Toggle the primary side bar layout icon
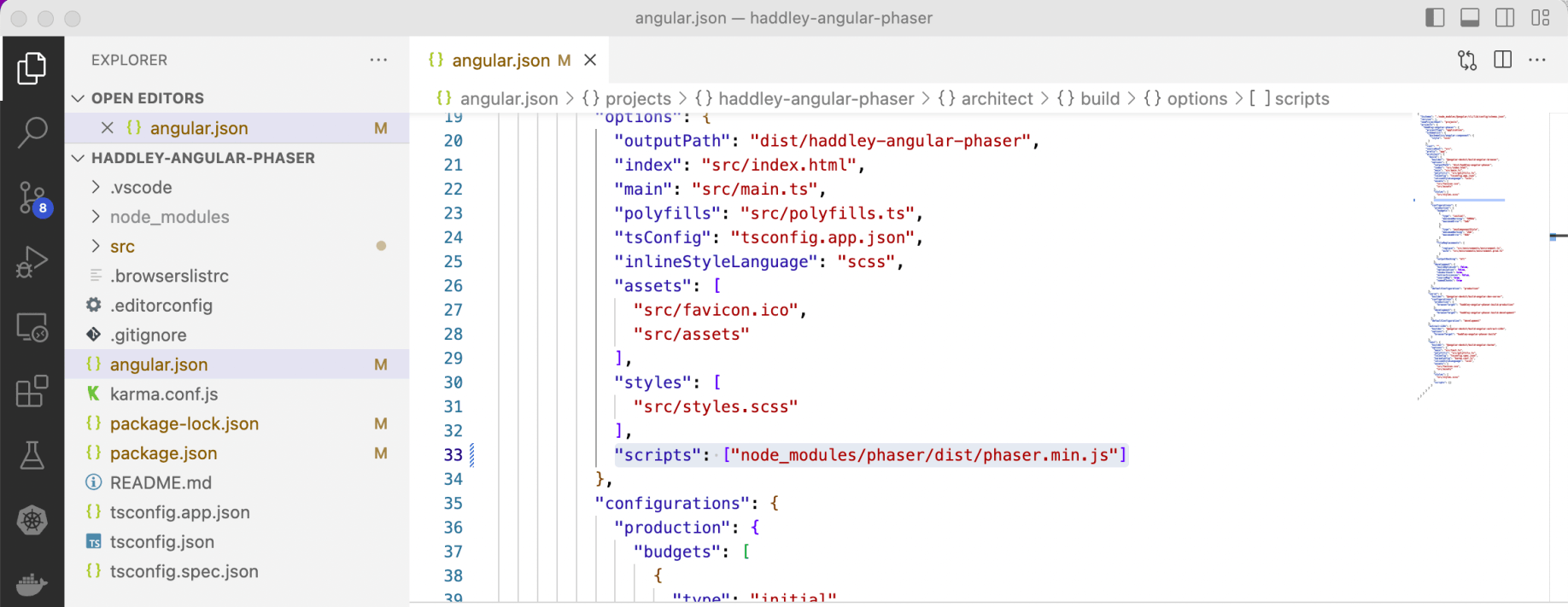The image size is (1568, 607). [x=1435, y=17]
